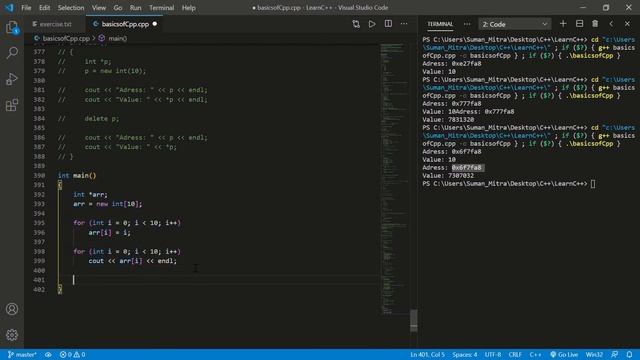Open the Run menu

[x=136, y=8]
